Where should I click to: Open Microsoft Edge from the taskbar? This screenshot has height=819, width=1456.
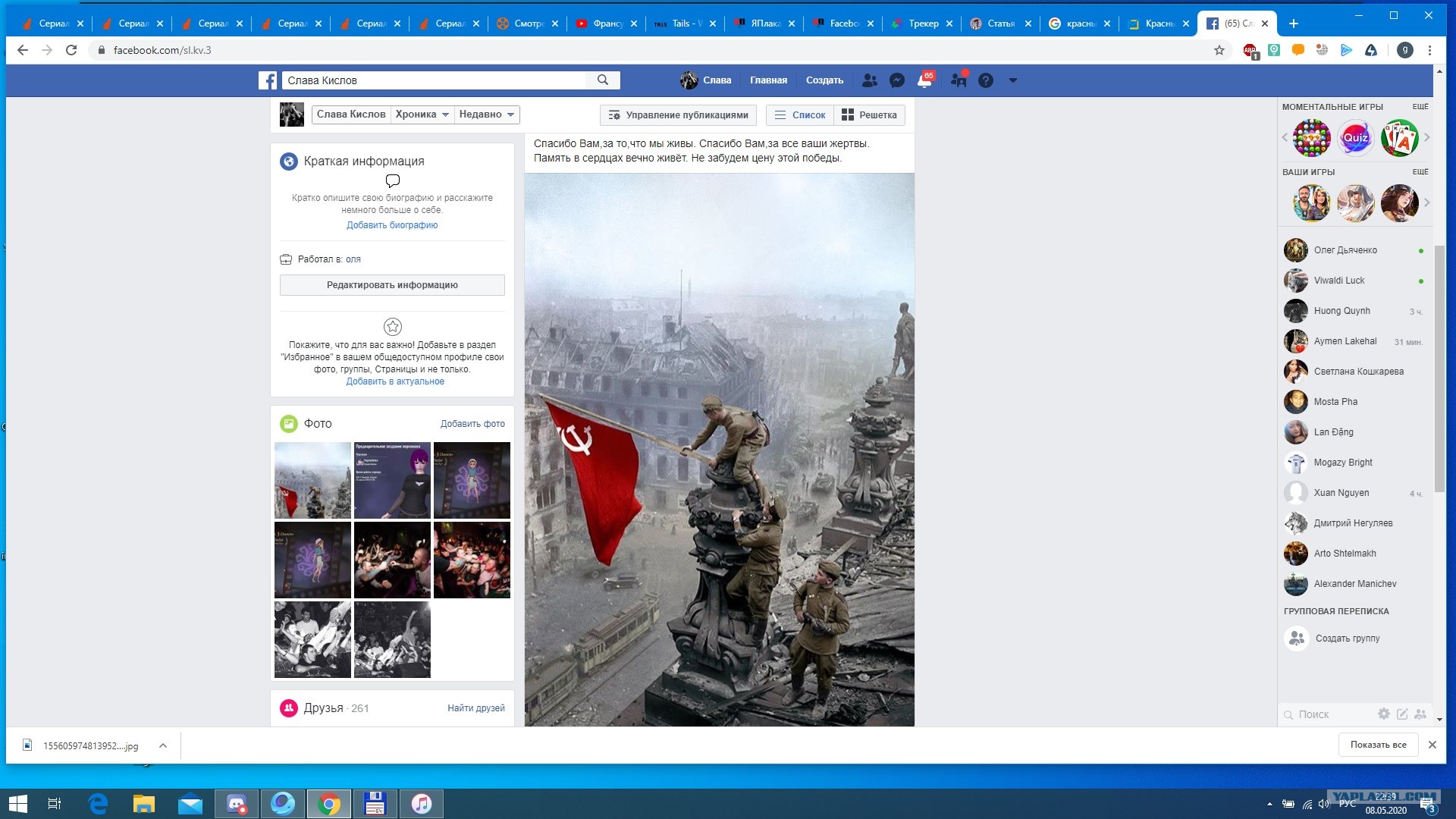(x=98, y=804)
